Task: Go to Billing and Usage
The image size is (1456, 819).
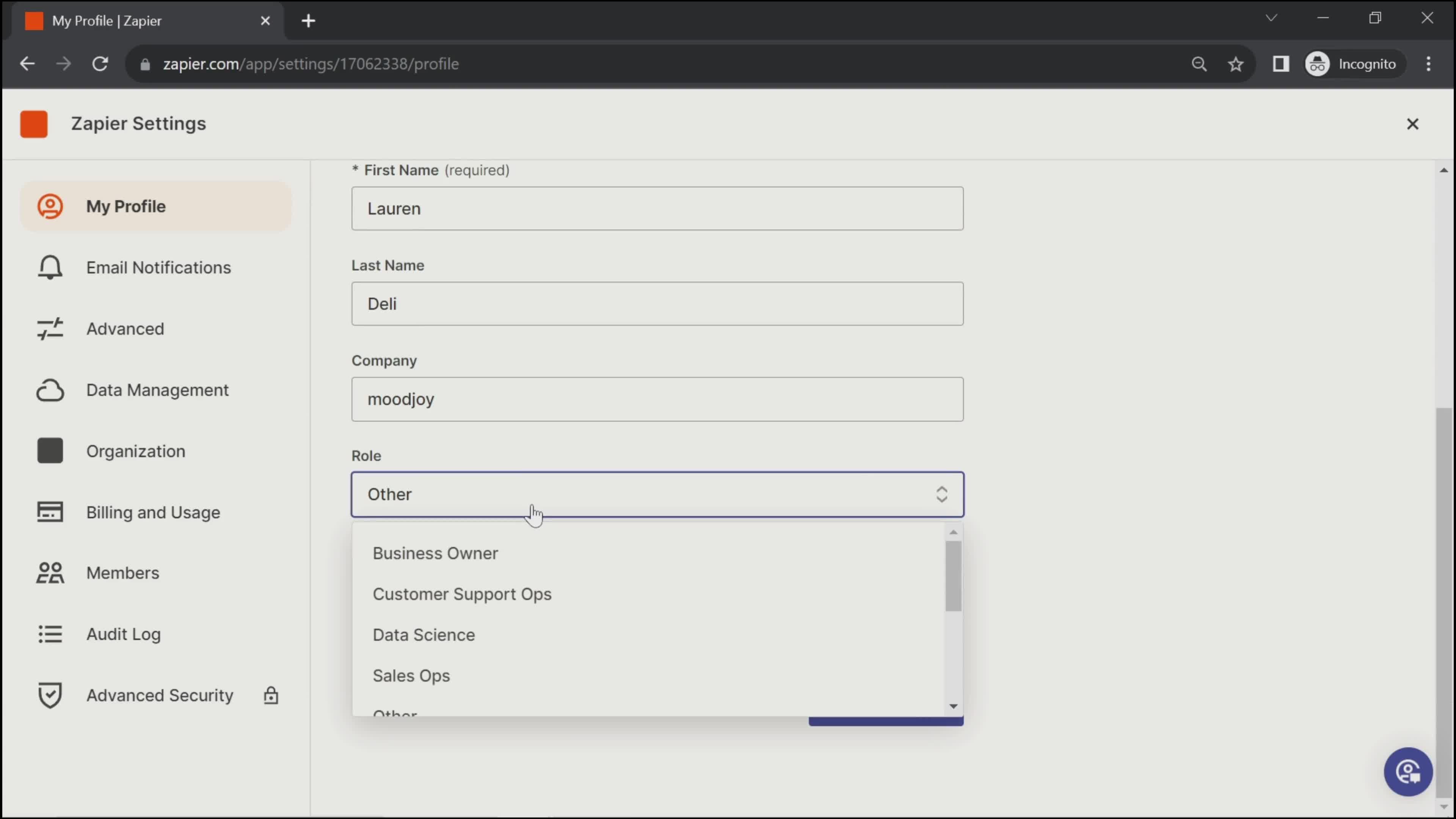Action: (156, 512)
